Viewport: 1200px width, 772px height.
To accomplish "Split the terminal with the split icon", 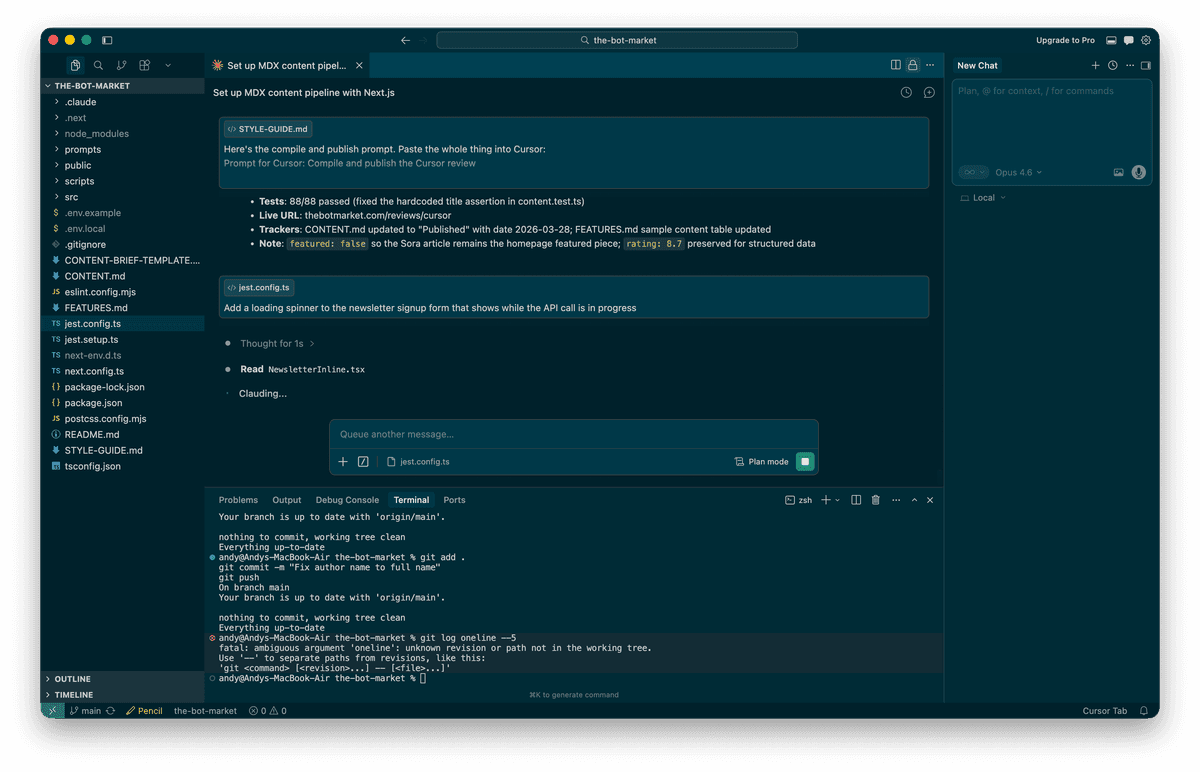I will coord(856,500).
